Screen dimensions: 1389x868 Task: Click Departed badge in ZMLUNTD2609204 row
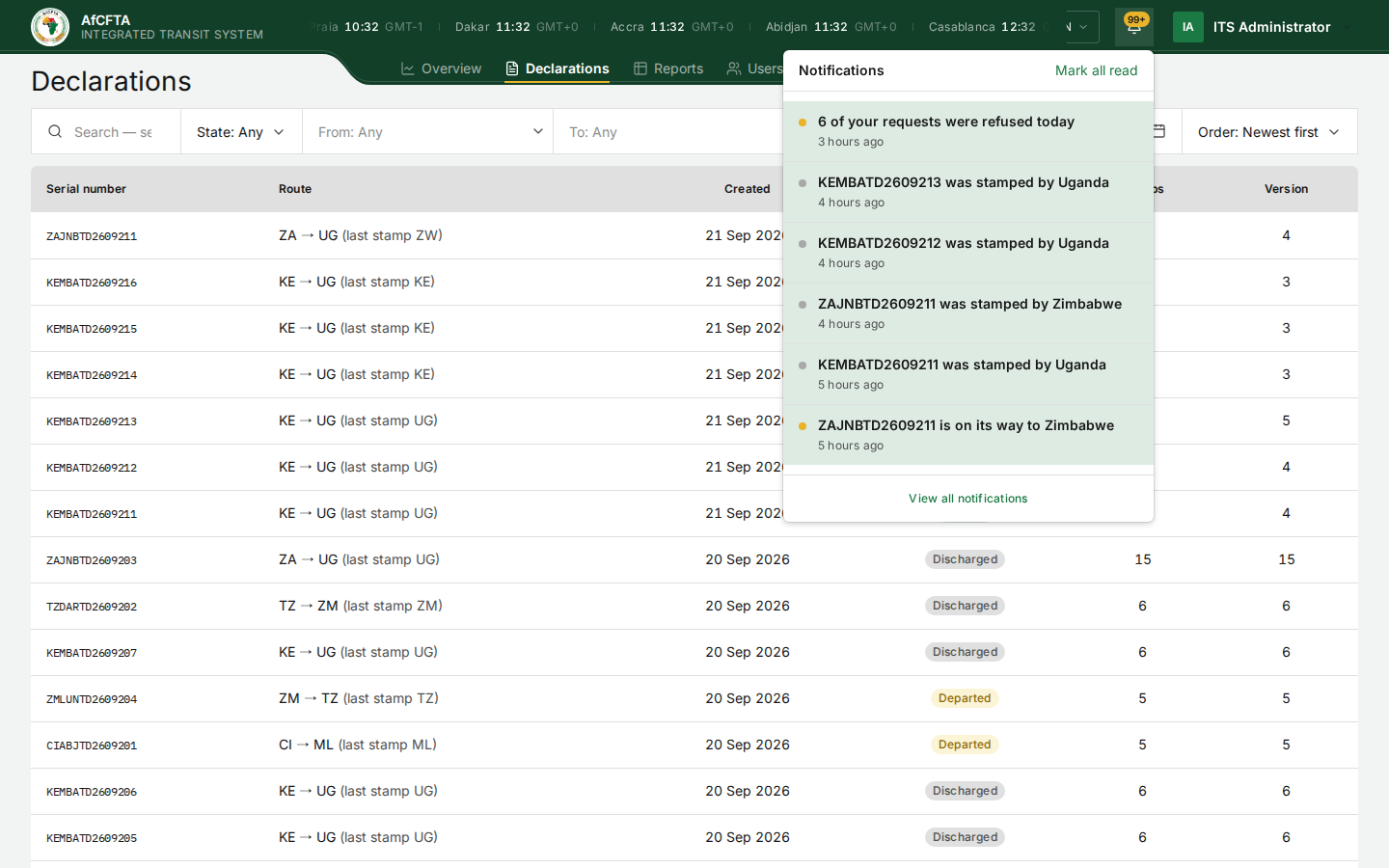tap(965, 698)
